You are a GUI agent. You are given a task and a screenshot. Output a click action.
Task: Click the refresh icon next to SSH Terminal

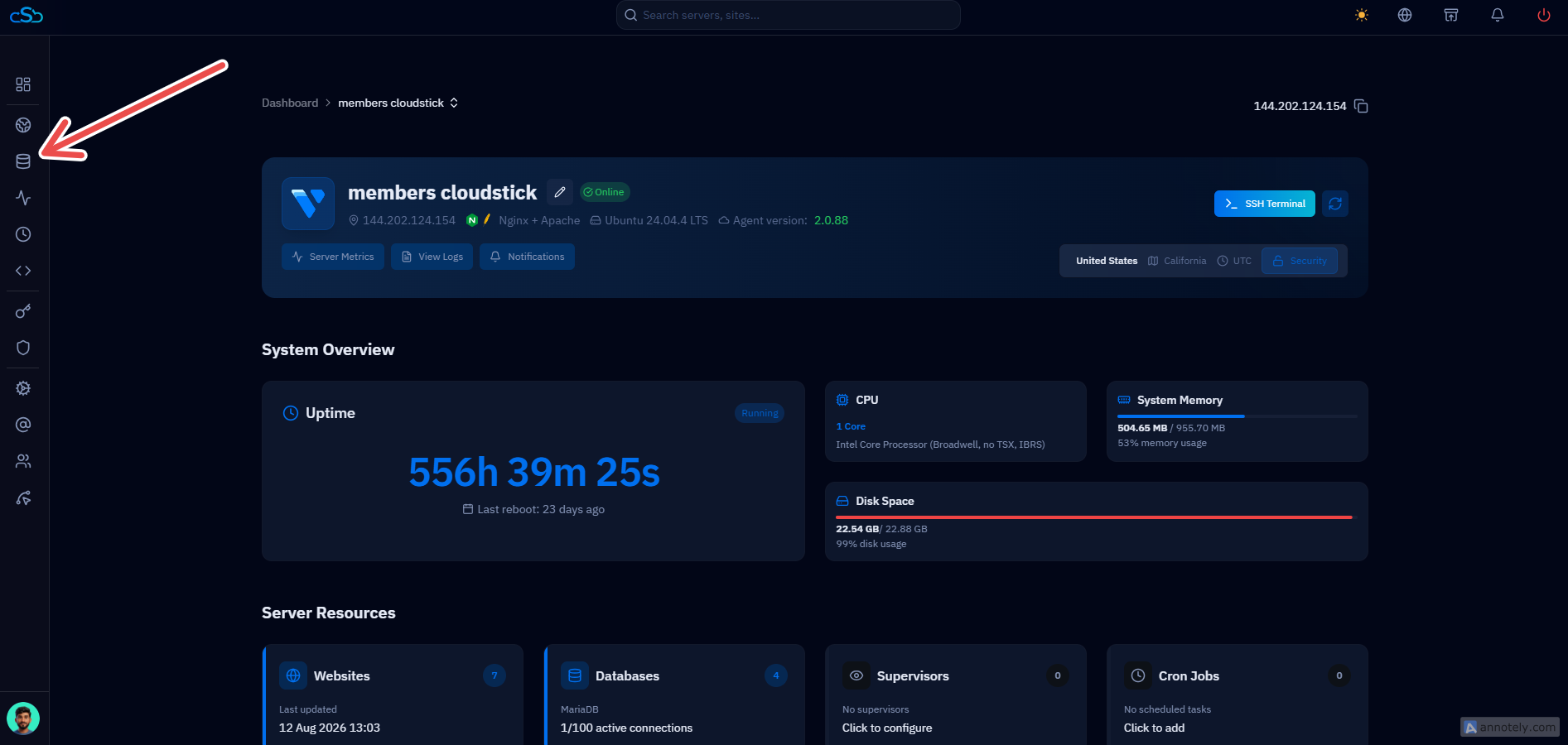pyautogui.click(x=1335, y=204)
